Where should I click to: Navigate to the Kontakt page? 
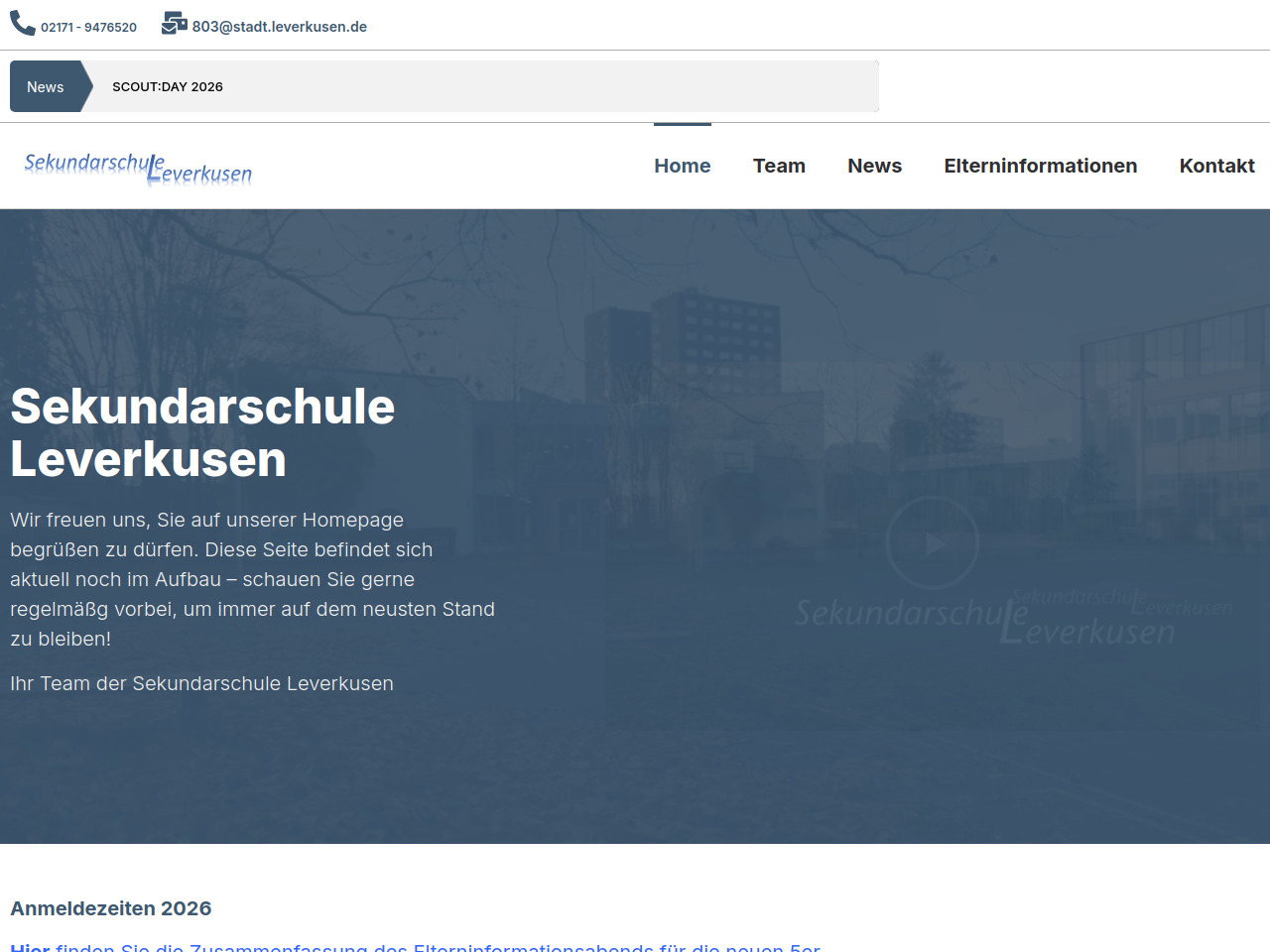[x=1216, y=166]
